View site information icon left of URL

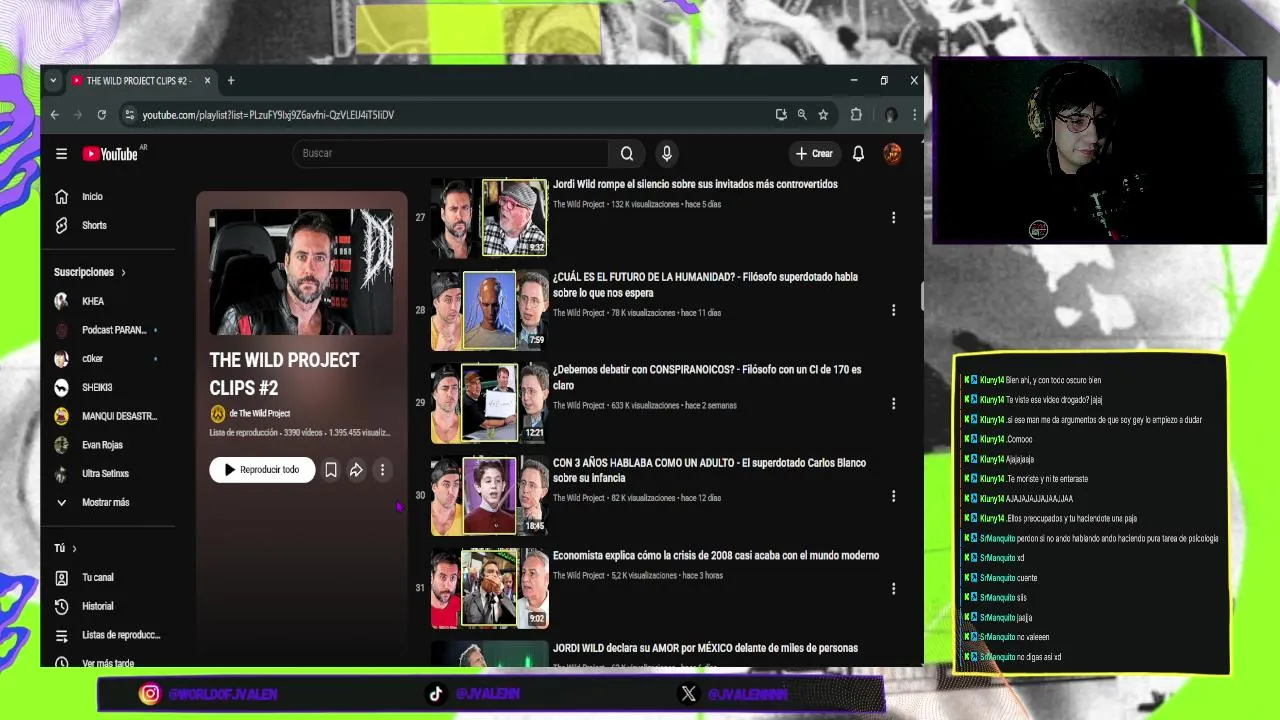coord(129,115)
